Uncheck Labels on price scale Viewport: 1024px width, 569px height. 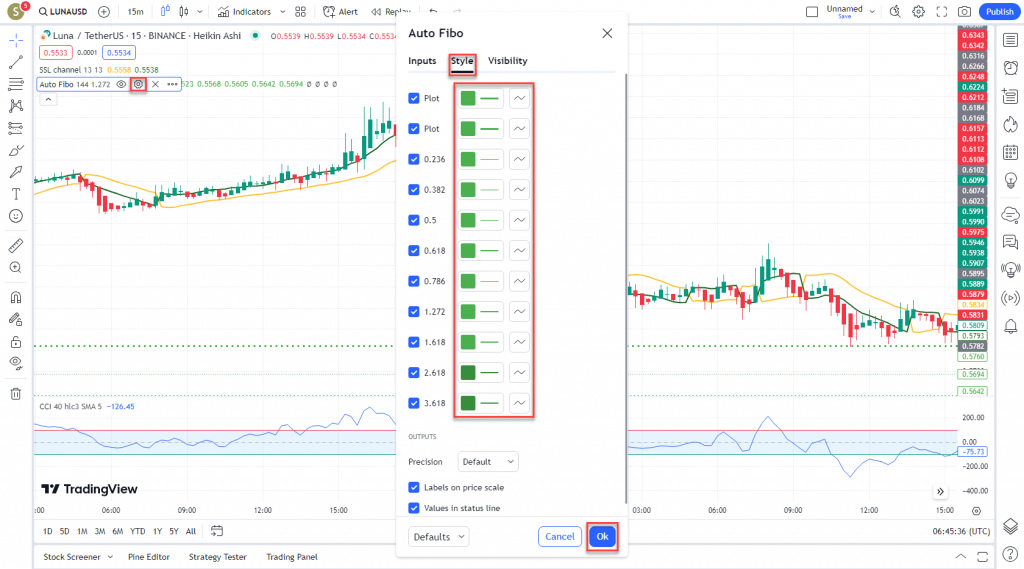413,487
